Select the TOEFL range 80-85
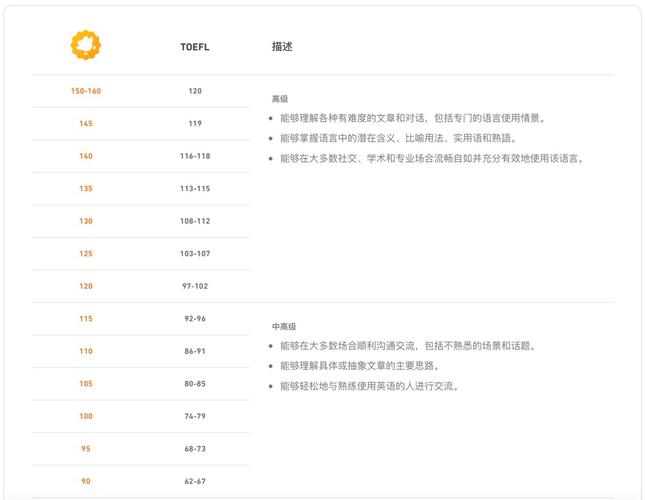 [x=195, y=383]
